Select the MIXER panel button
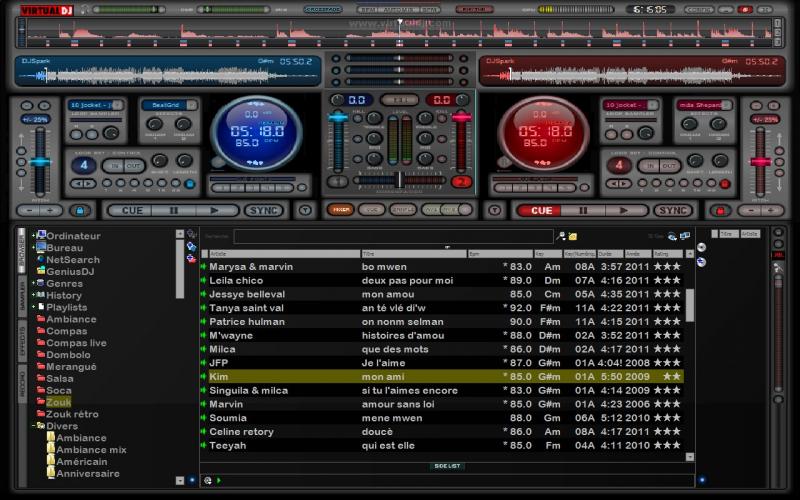The height and width of the screenshot is (500, 800). tap(341, 210)
